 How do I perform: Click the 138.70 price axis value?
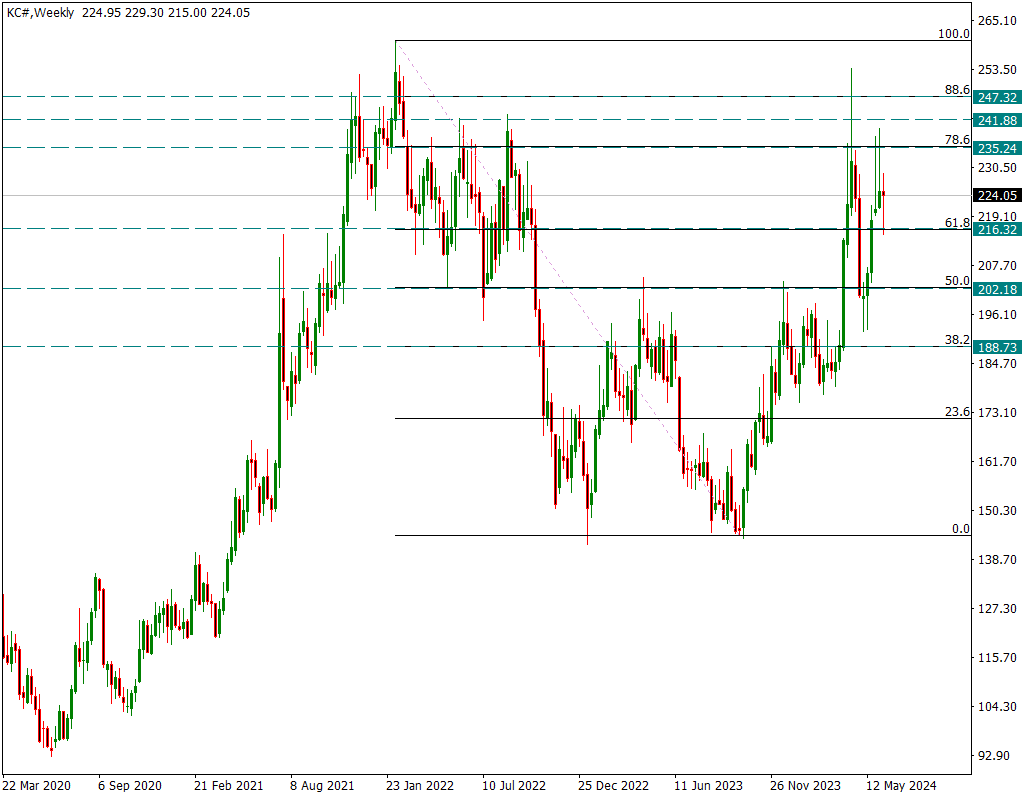(997, 559)
